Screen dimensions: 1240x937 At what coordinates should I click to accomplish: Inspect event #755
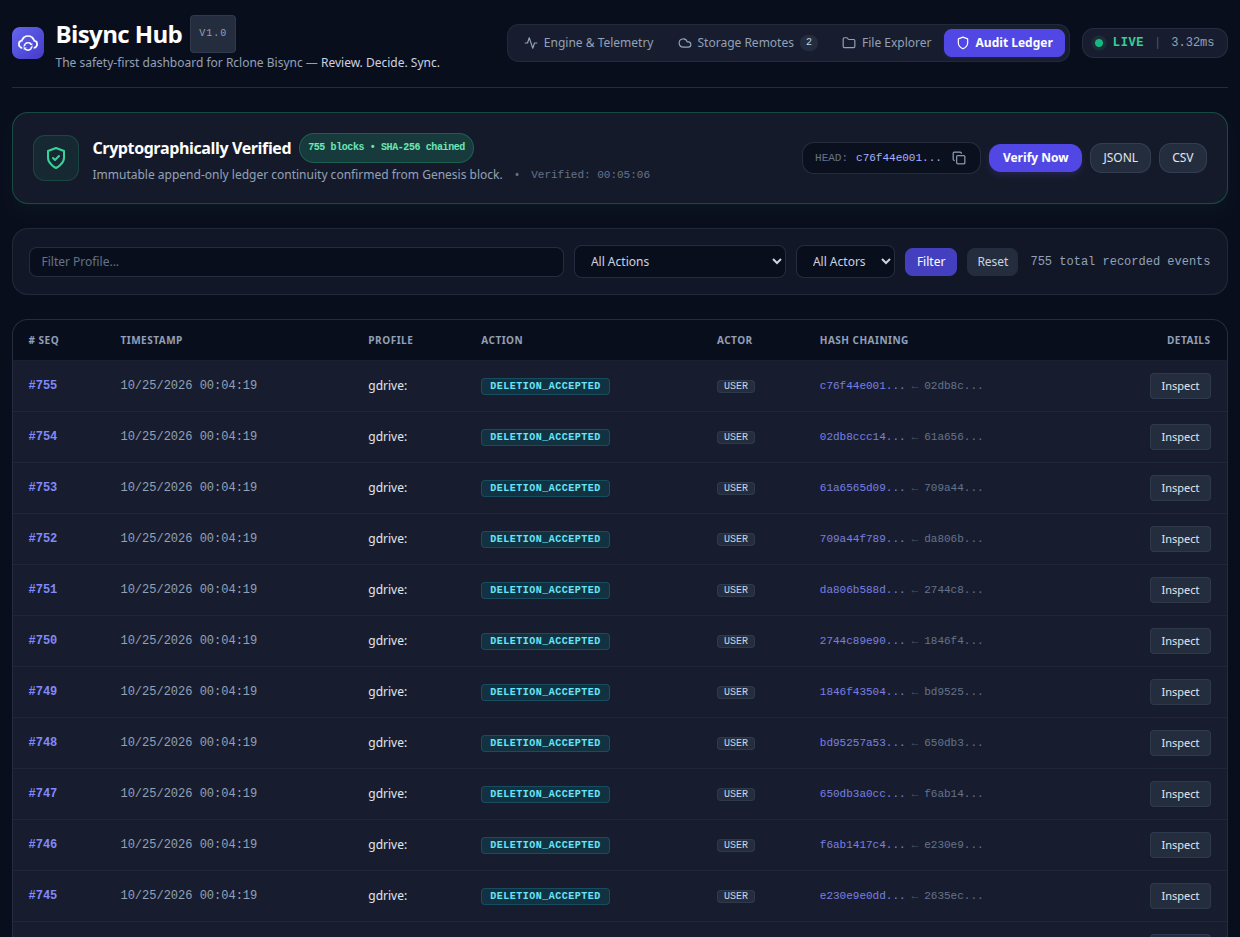1180,386
